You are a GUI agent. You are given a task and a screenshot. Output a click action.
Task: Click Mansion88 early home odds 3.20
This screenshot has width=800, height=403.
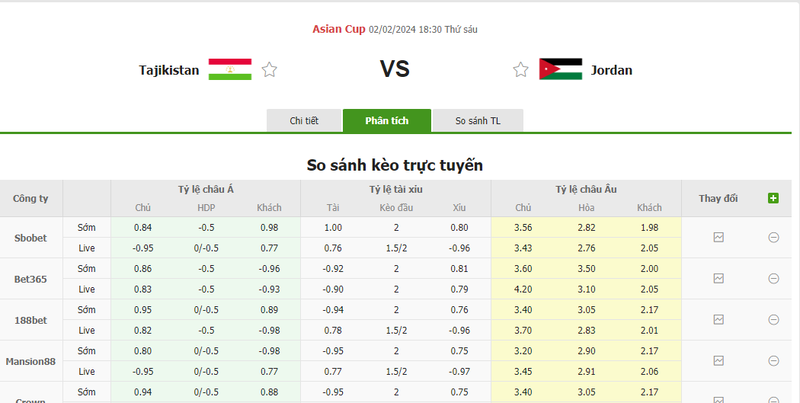(x=523, y=351)
